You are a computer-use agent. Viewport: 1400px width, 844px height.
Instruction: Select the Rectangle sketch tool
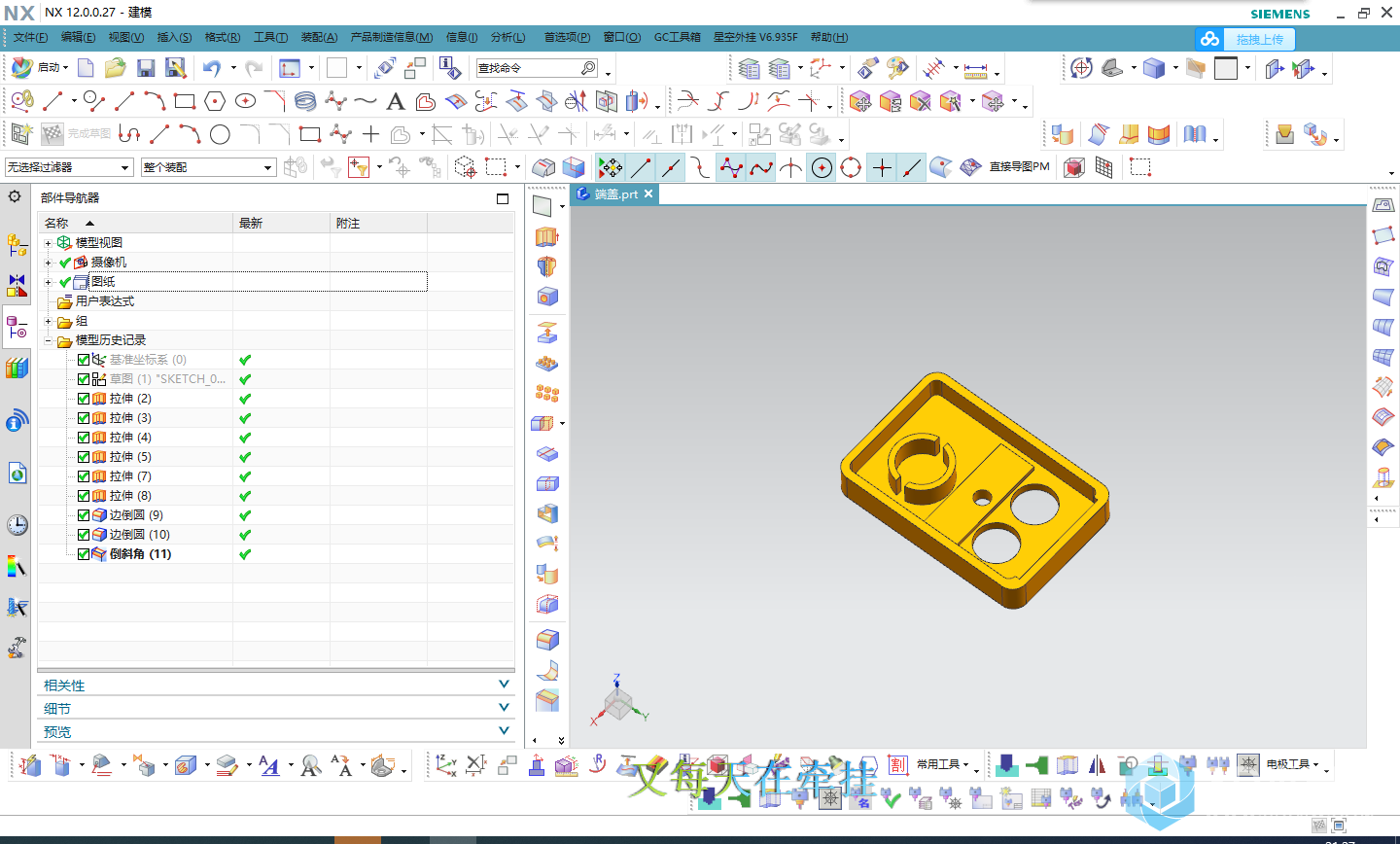(185, 100)
